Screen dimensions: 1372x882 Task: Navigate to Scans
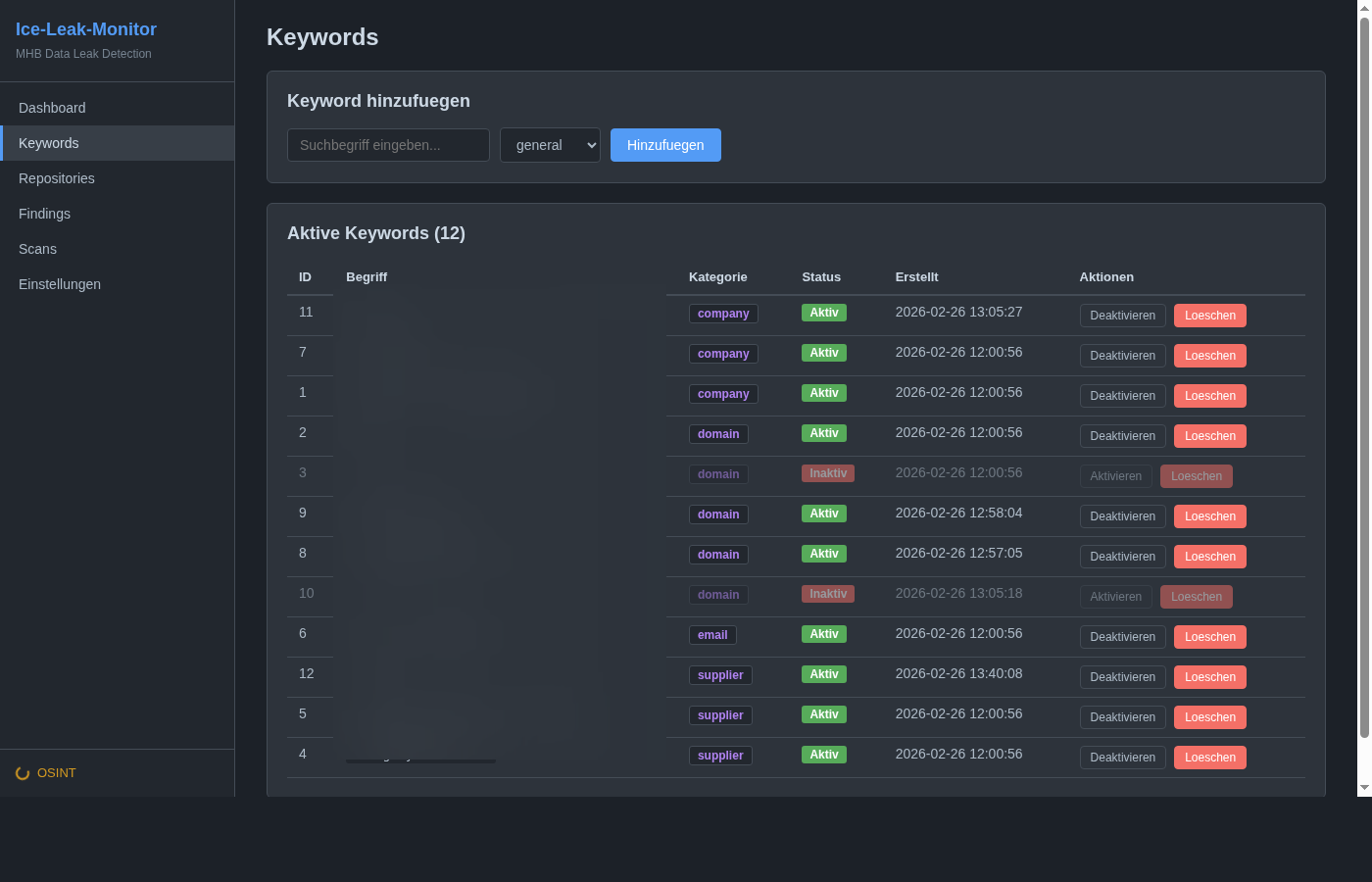tap(118, 249)
